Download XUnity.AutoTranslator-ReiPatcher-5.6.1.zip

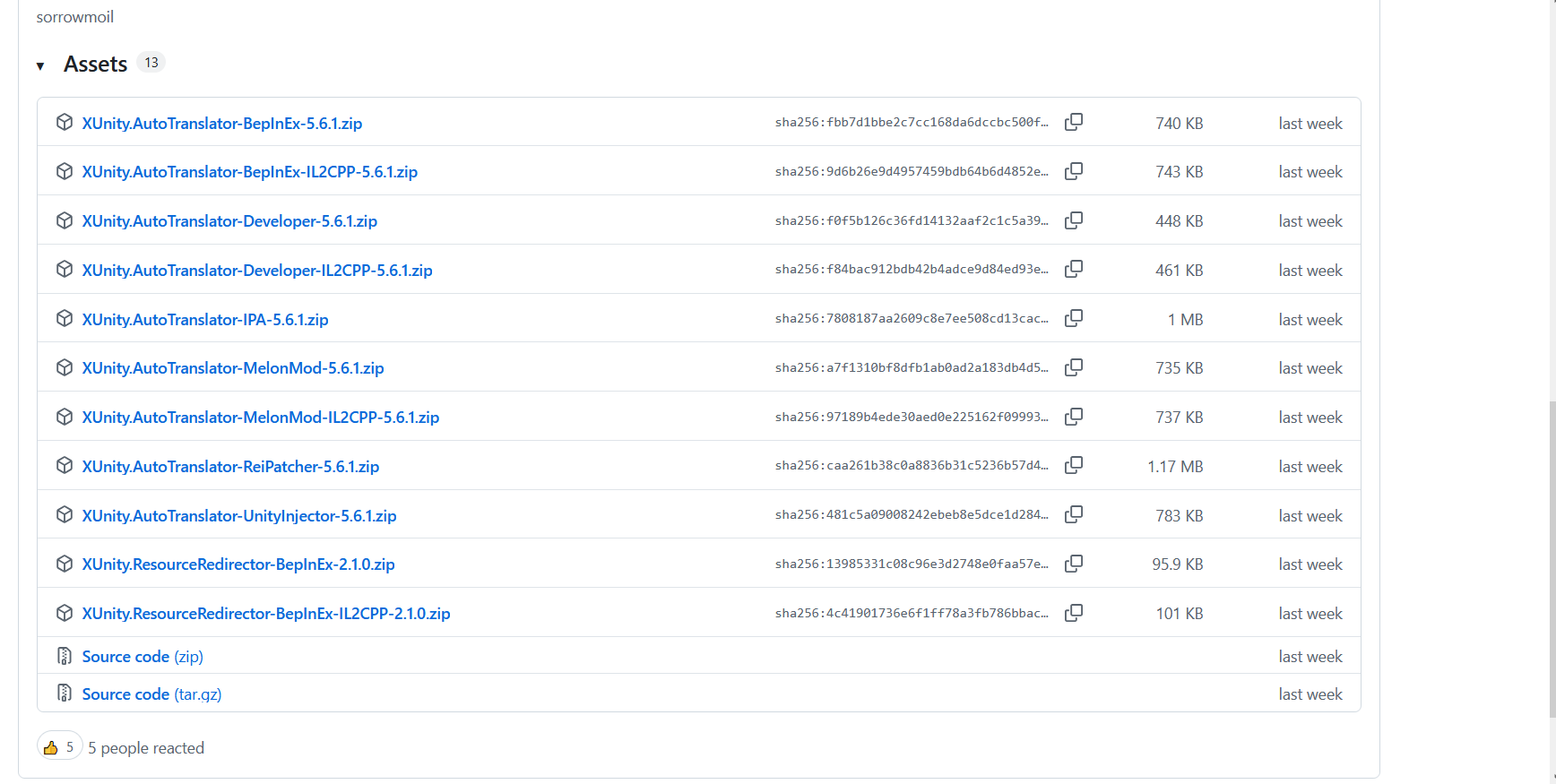[x=230, y=467]
